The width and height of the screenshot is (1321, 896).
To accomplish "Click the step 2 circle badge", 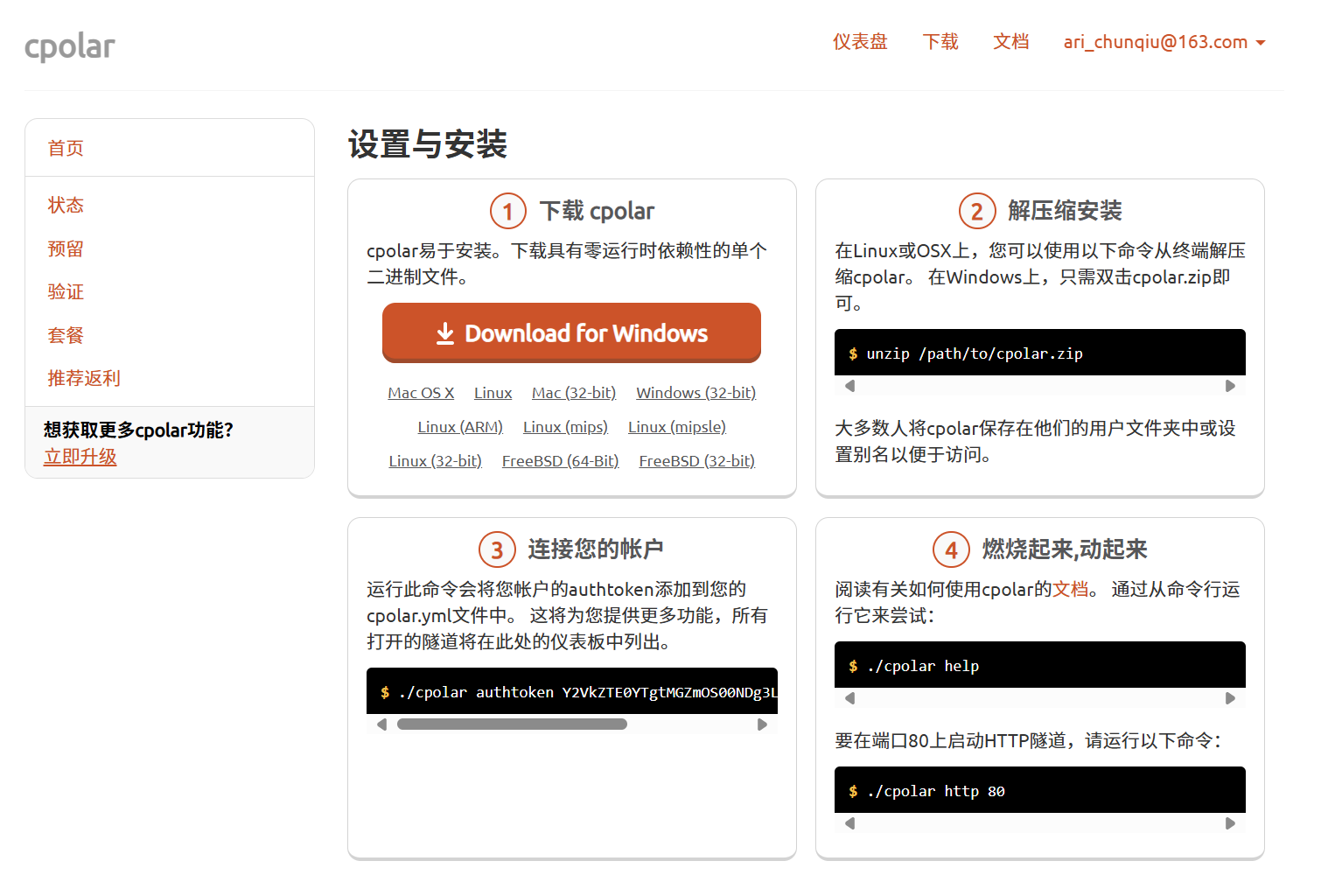I will point(977,211).
